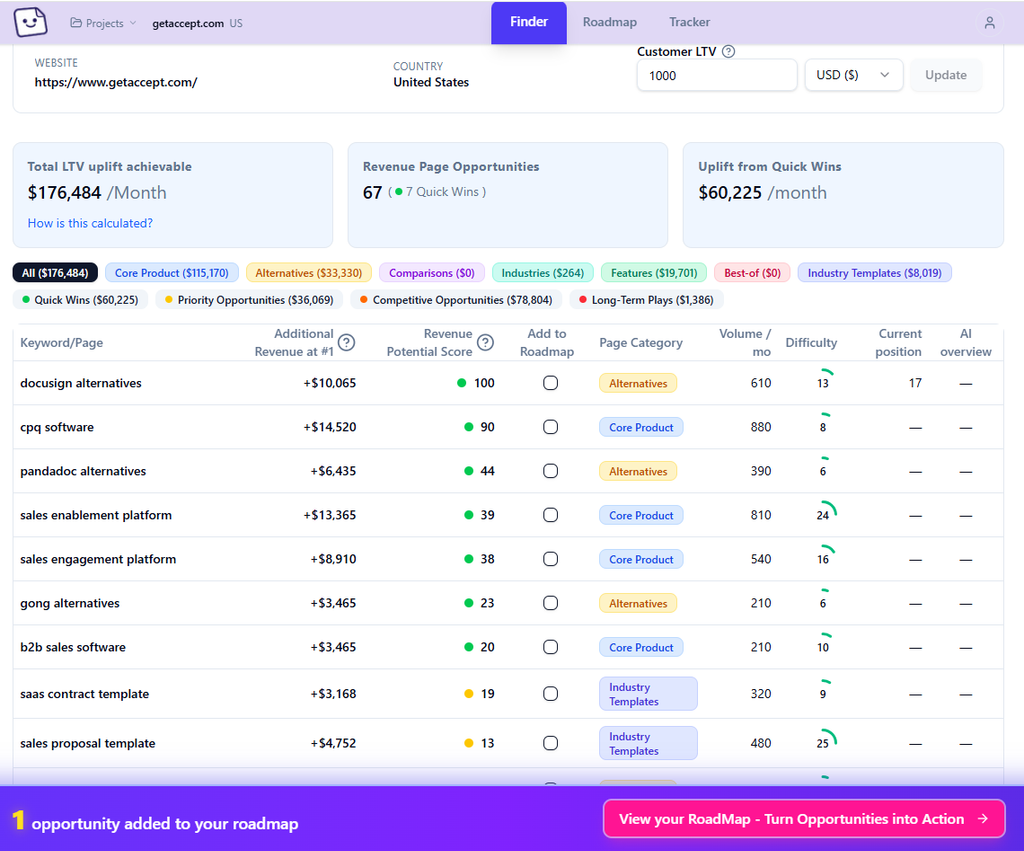Click keyword sales engagement platform
Image resolution: width=1024 pixels, height=851 pixels.
coord(98,559)
